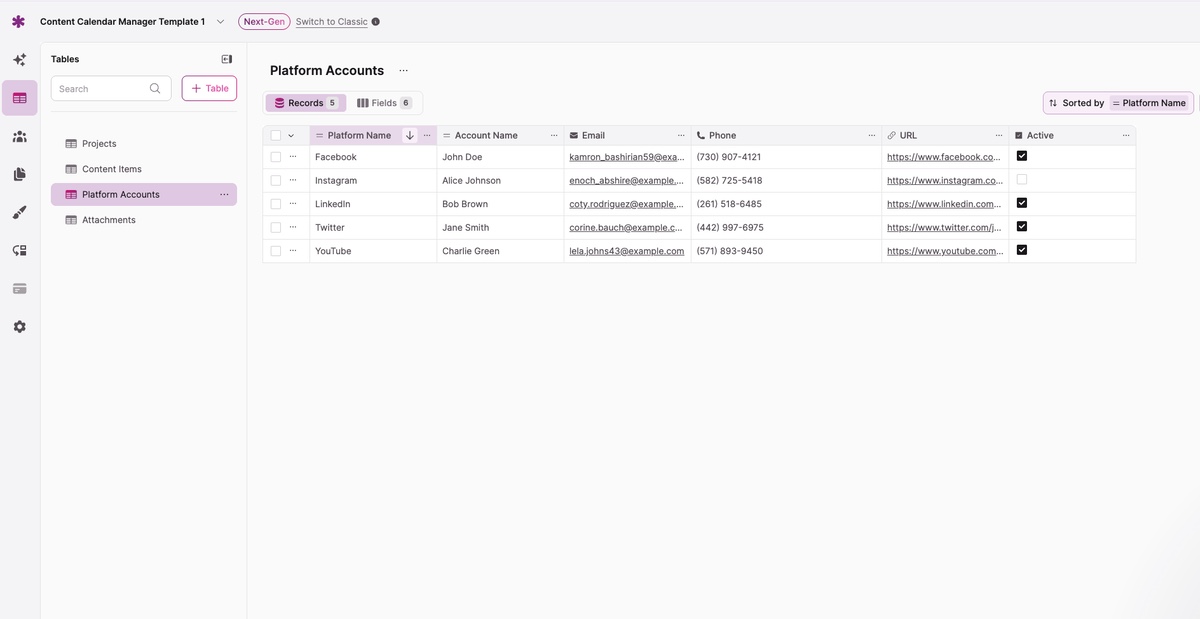This screenshot has height=619, width=1200.
Task: Click the Tables icon in left sidebar
Action: tap(19, 98)
